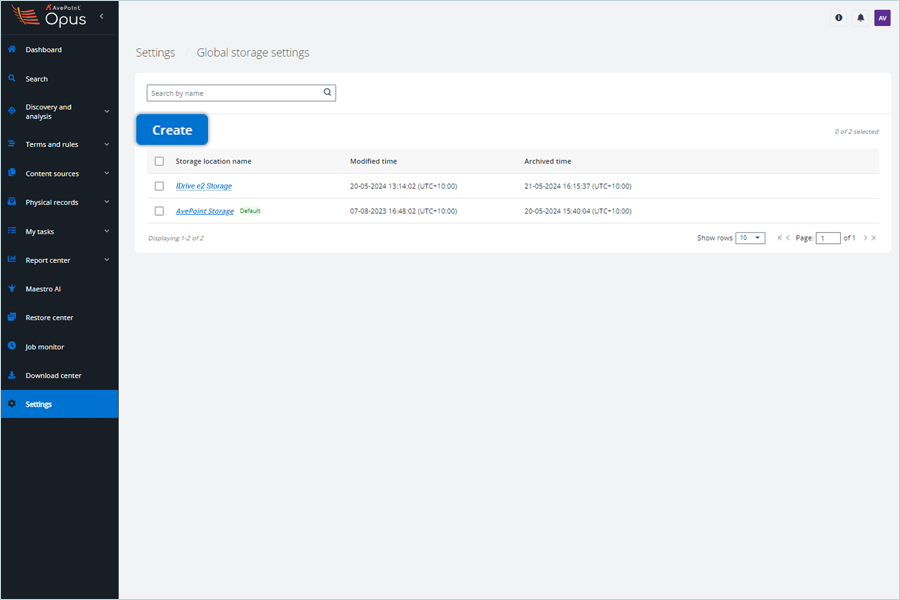The height and width of the screenshot is (600, 900).
Task: Open the information icon in the header
Action: point(839,18)
